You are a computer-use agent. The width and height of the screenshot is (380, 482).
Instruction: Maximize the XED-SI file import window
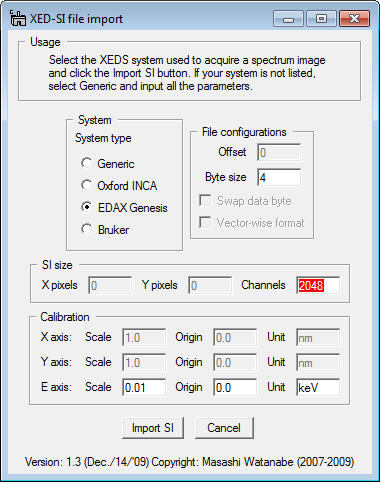tap(321, 19)
